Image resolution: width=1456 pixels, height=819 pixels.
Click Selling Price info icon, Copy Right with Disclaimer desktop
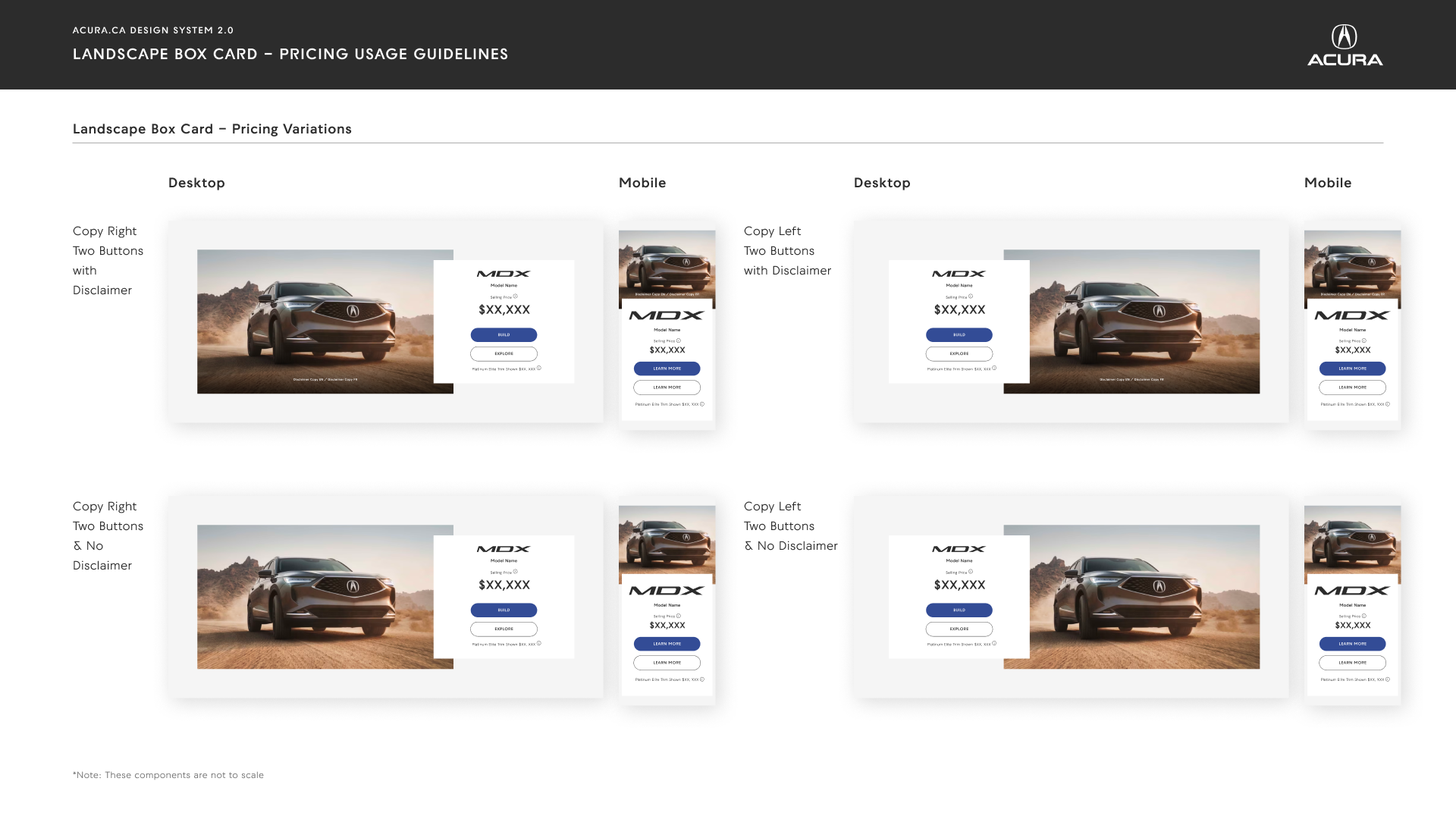click(x=515, y=297)
